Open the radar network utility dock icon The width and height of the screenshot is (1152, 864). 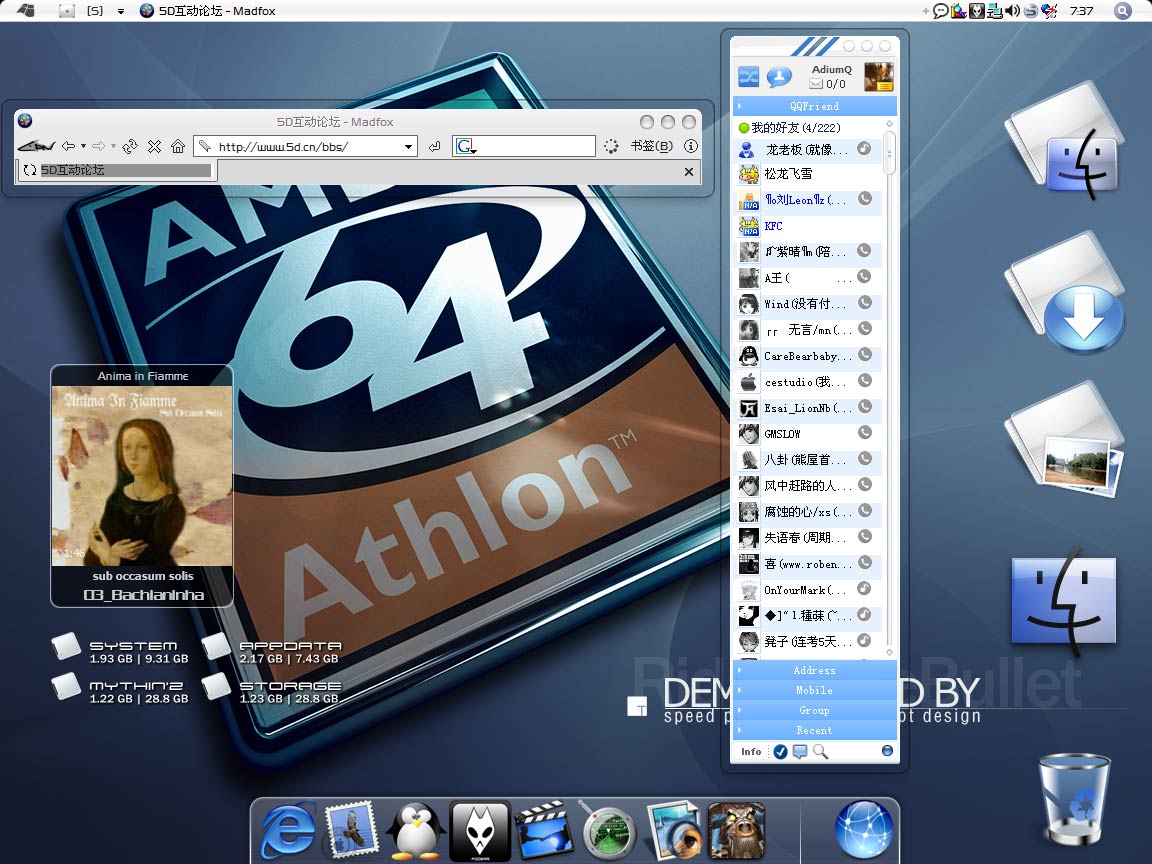(608, 830)
